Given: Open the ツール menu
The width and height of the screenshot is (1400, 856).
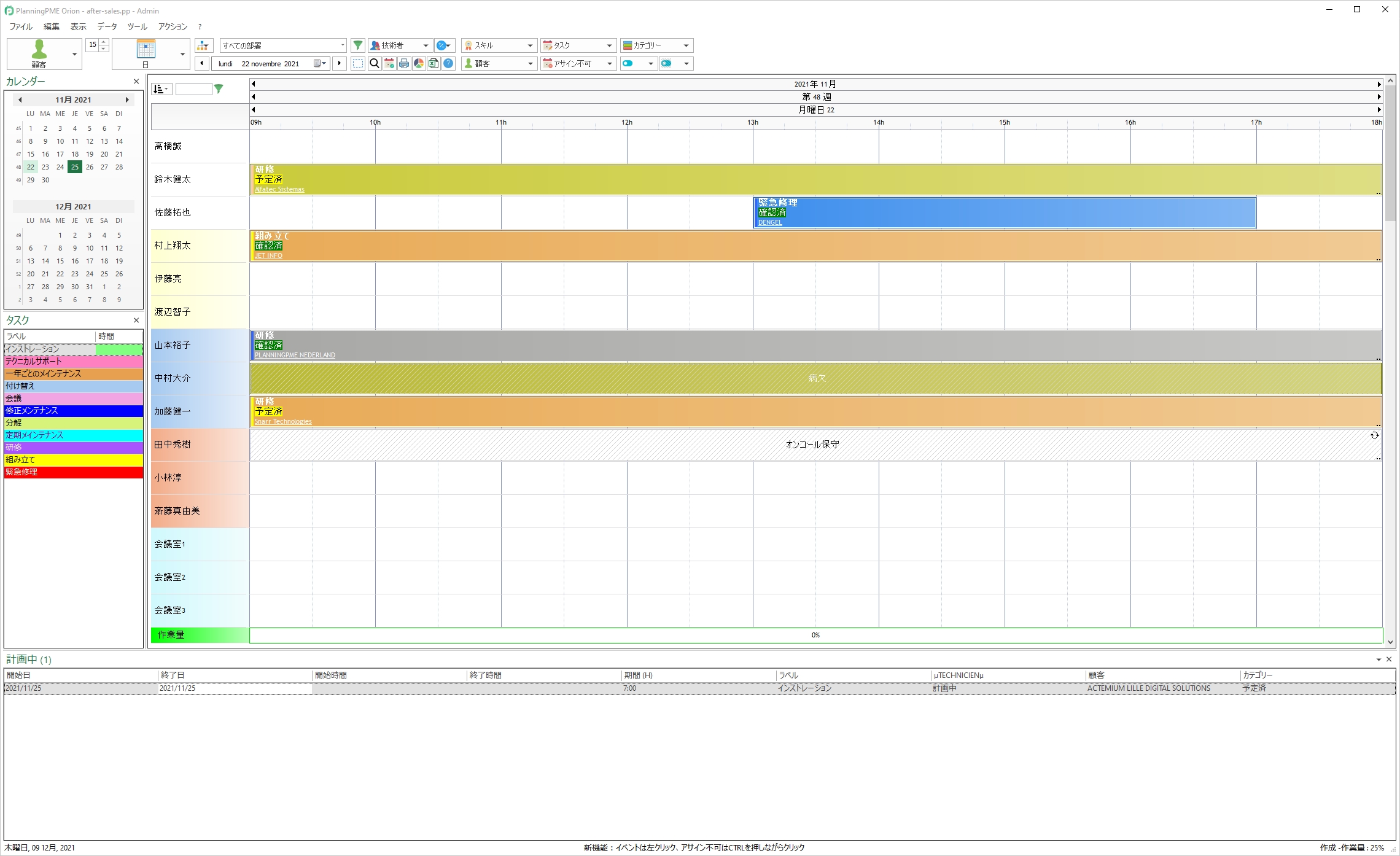Looking at the screenshot, I should [137, 26].
